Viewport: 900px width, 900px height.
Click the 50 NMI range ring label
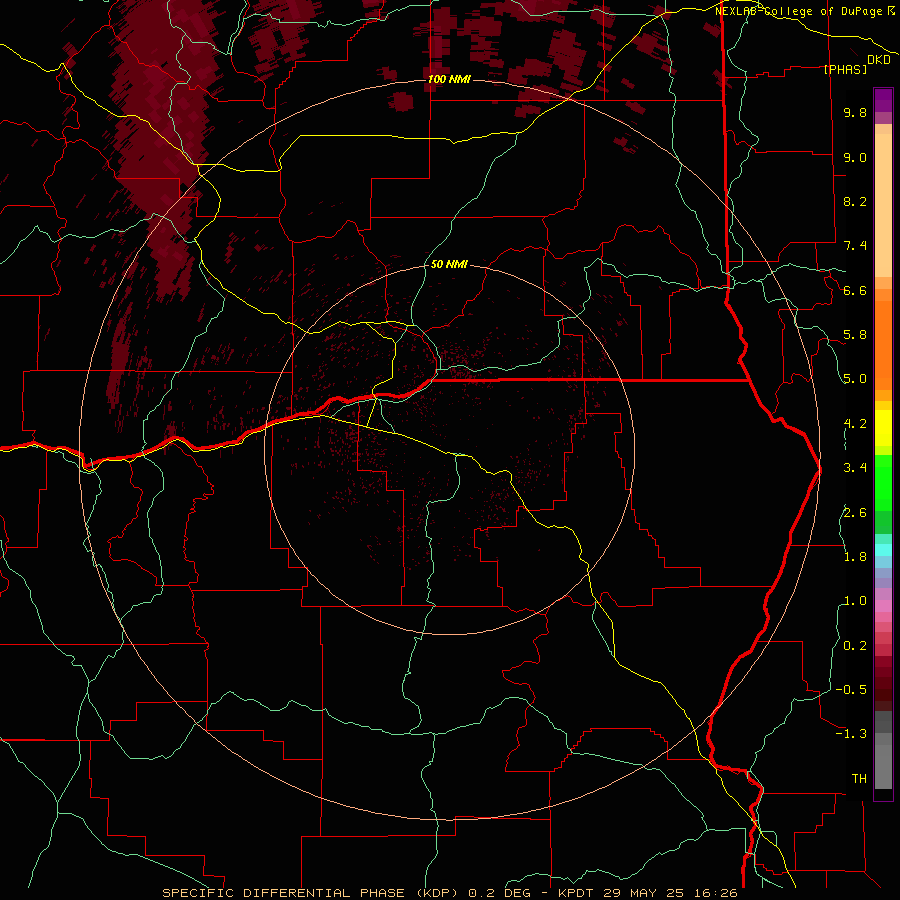point(449,264)
